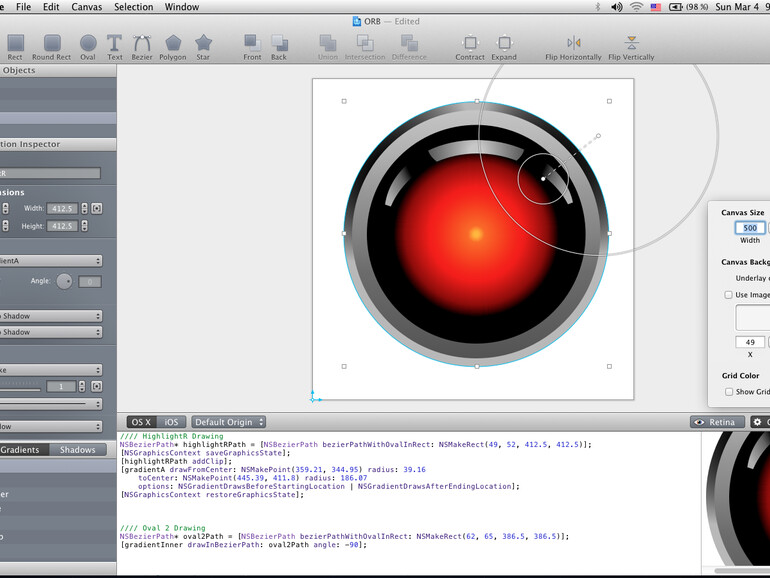Open the dropdown above the Gradients tab
This screenshot has height=578, width=770.
(51, 426)
